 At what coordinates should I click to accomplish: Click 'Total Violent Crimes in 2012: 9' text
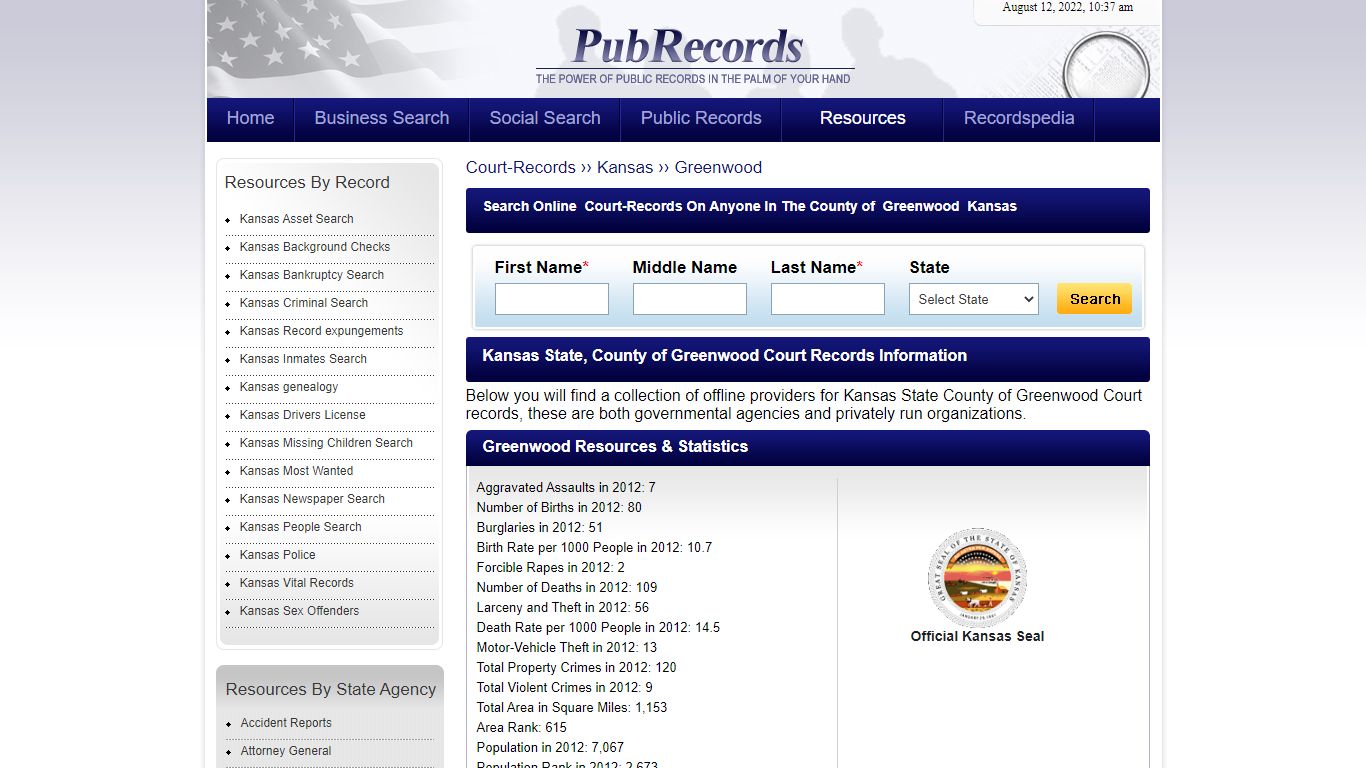click(x=565, y=688)
